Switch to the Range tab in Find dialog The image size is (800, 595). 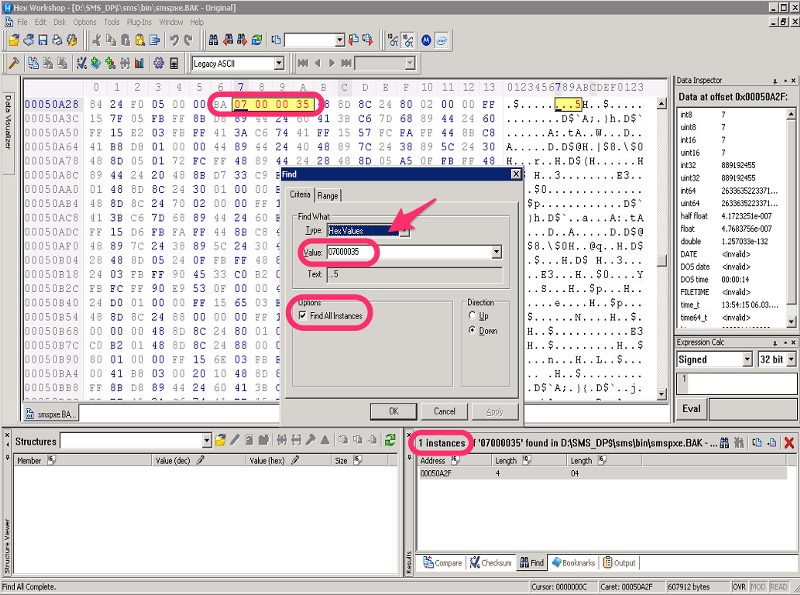328,196
